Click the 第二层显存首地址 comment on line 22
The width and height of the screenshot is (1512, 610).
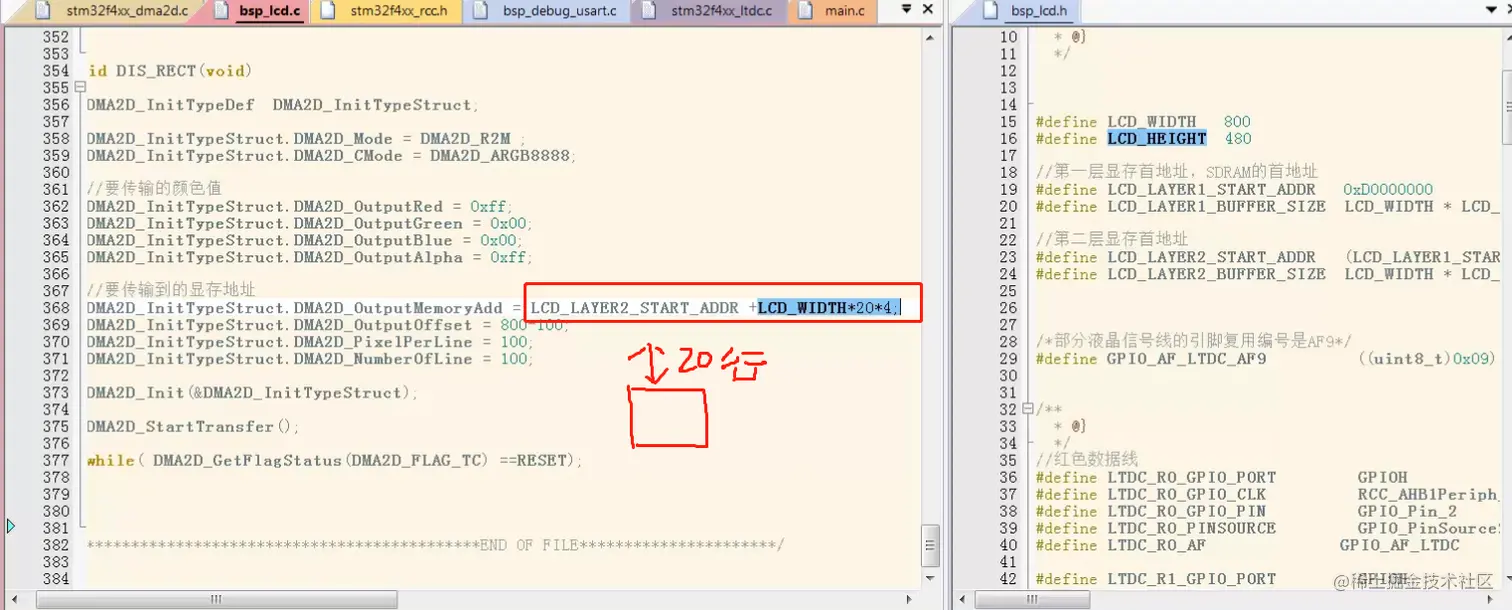[x=1112, y=239]
